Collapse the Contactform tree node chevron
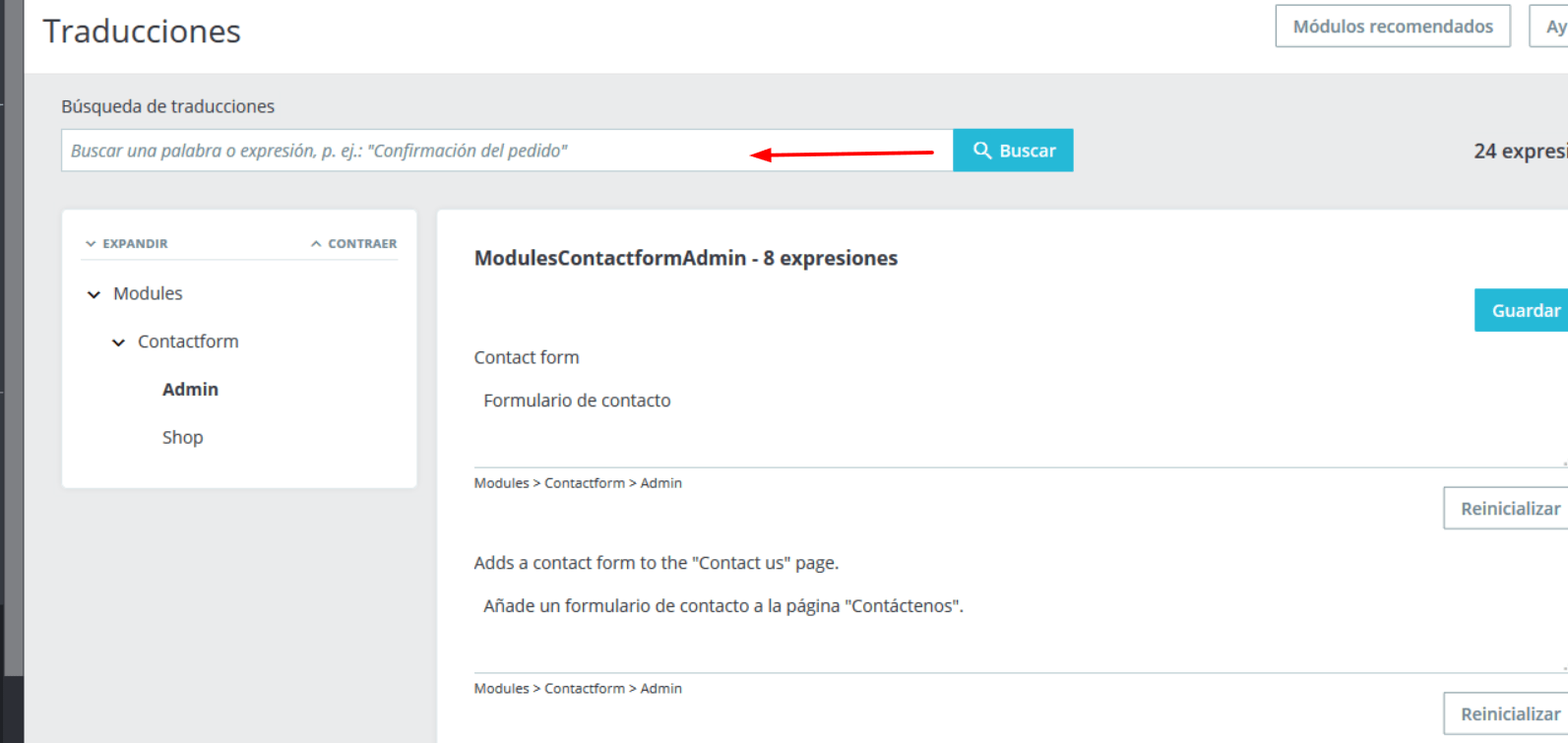1568x743 pixels. tap(118, 342)
